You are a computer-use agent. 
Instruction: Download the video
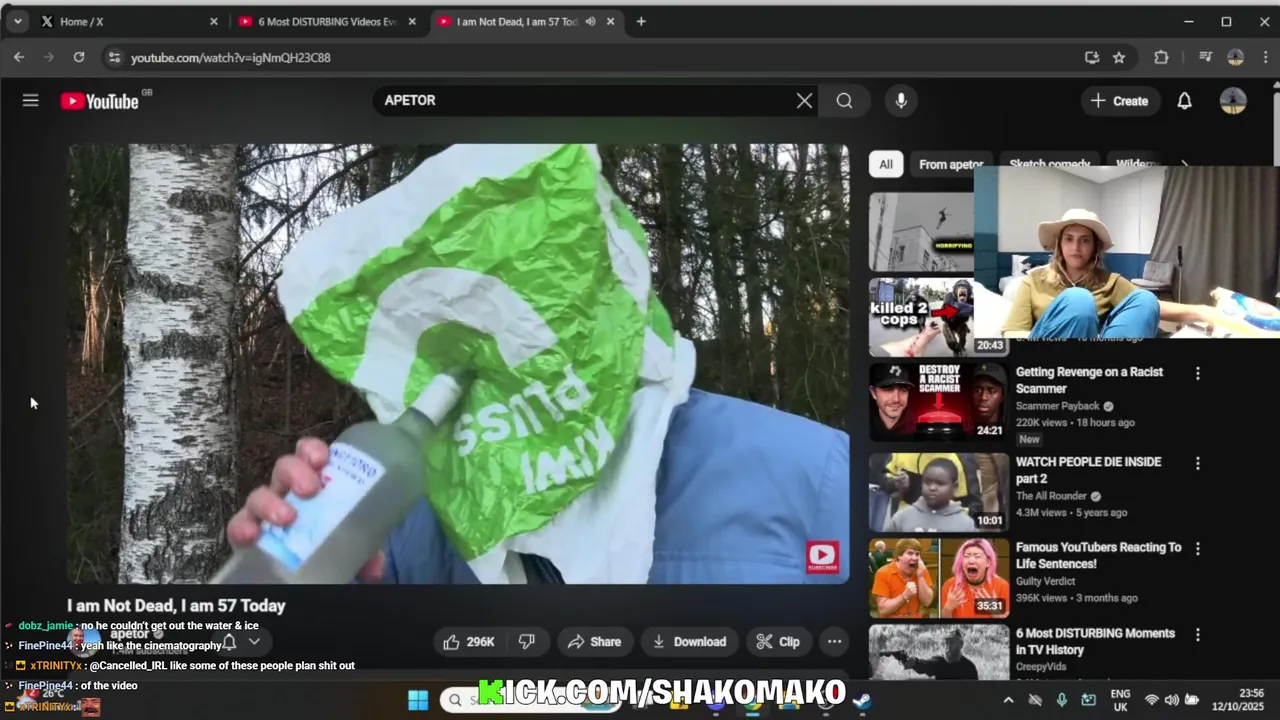[x=689, y=642]
